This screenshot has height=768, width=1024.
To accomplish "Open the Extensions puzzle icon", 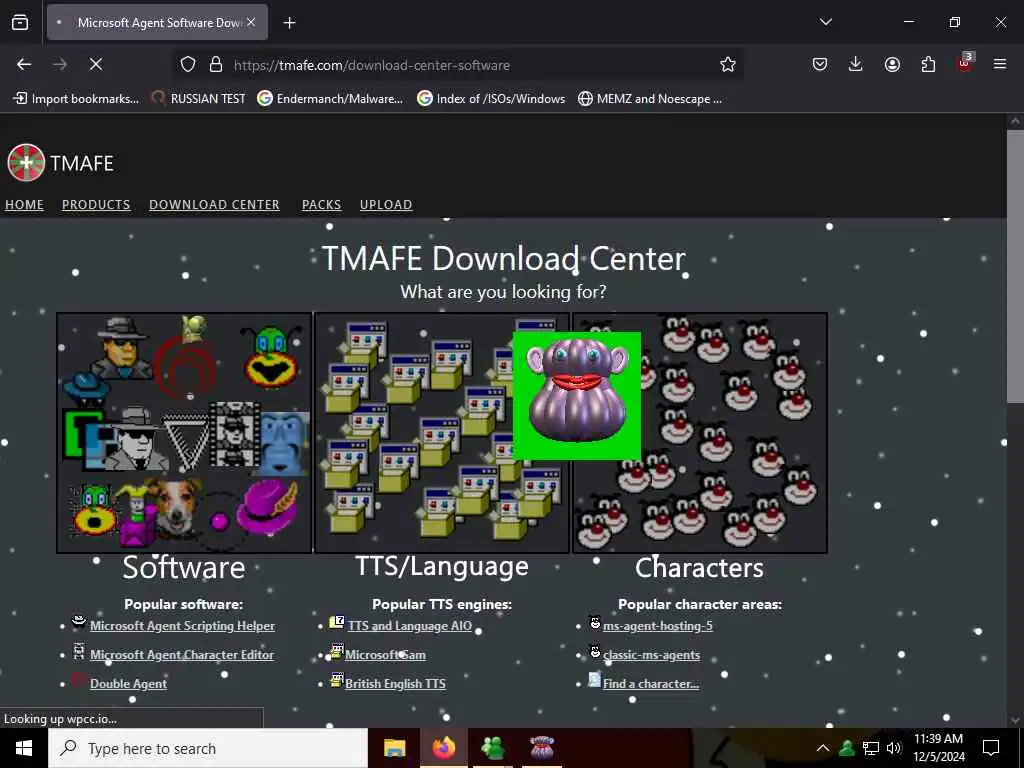I will coord(928,64).
